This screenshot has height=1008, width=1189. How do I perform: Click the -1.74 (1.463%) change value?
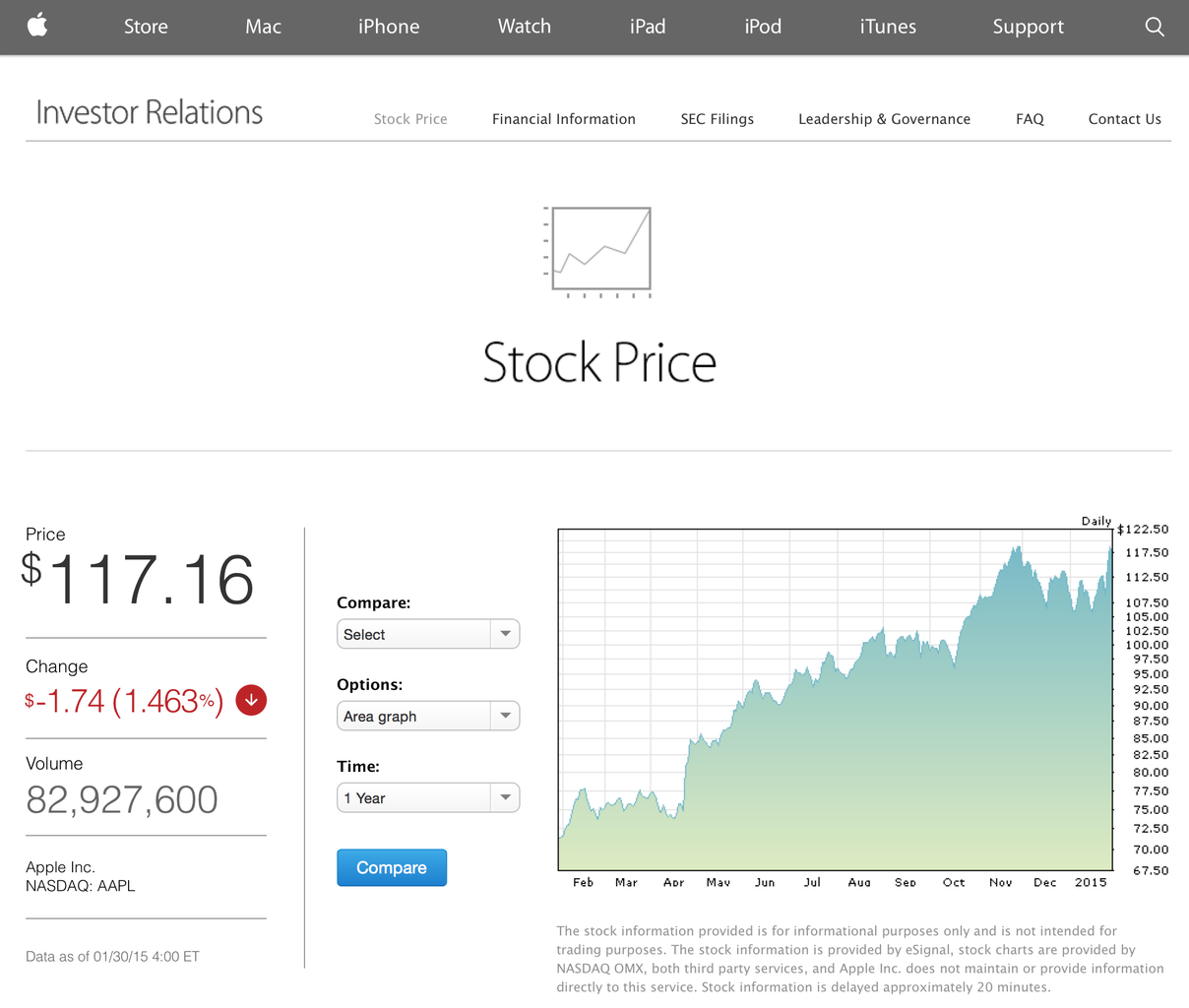[124, 701]
